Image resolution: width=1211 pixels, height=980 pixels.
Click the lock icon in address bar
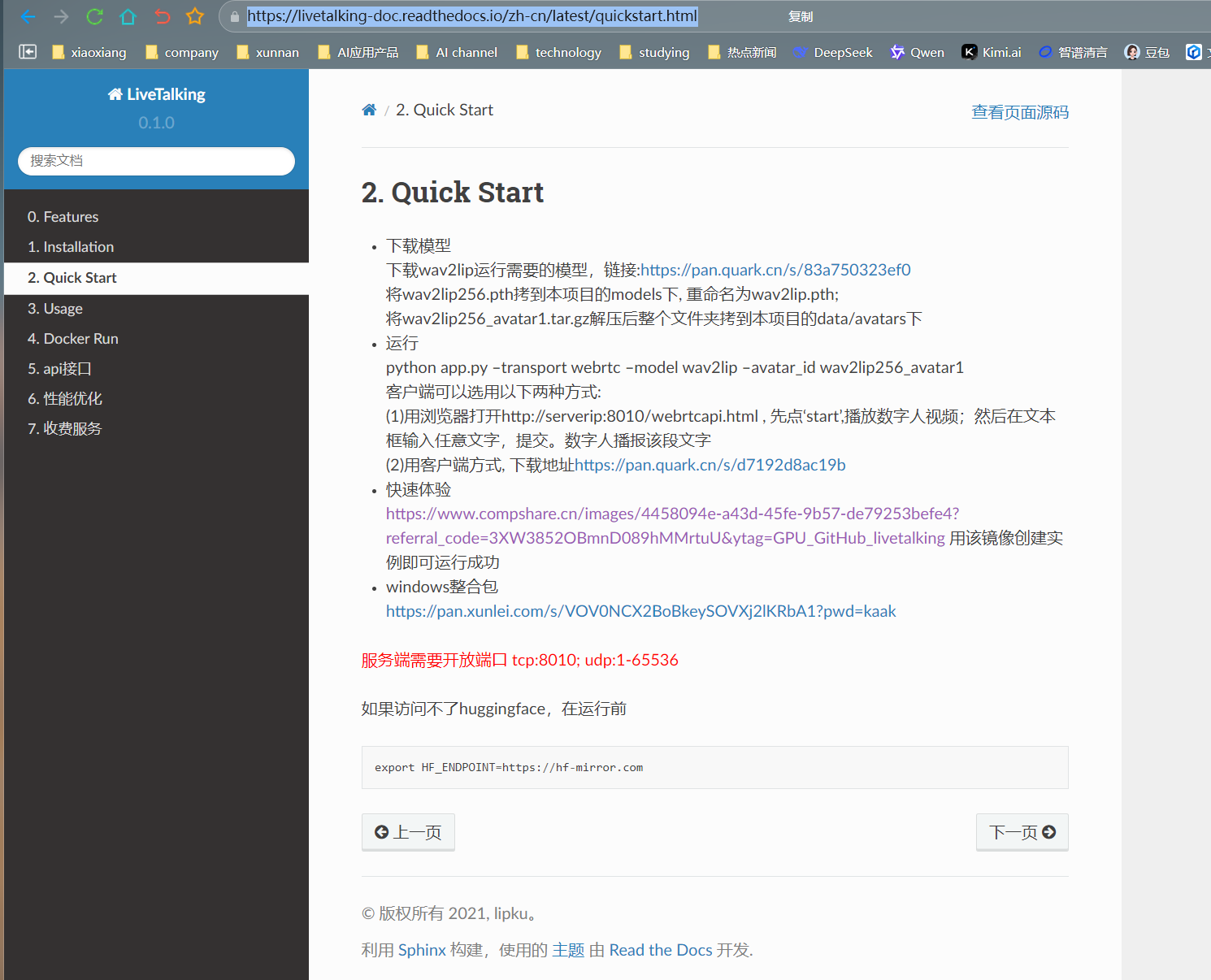[235, 16]
